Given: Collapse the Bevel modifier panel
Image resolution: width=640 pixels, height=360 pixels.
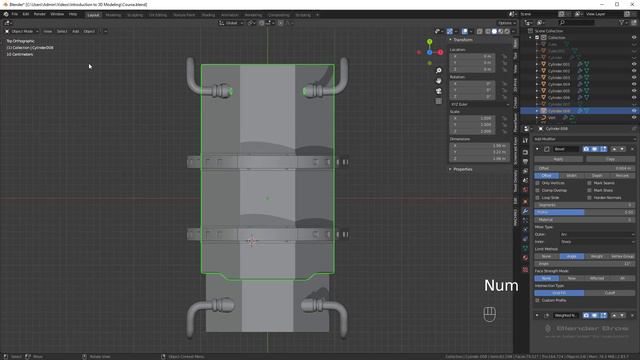Looking at the screenshot, I should [537, 149].
